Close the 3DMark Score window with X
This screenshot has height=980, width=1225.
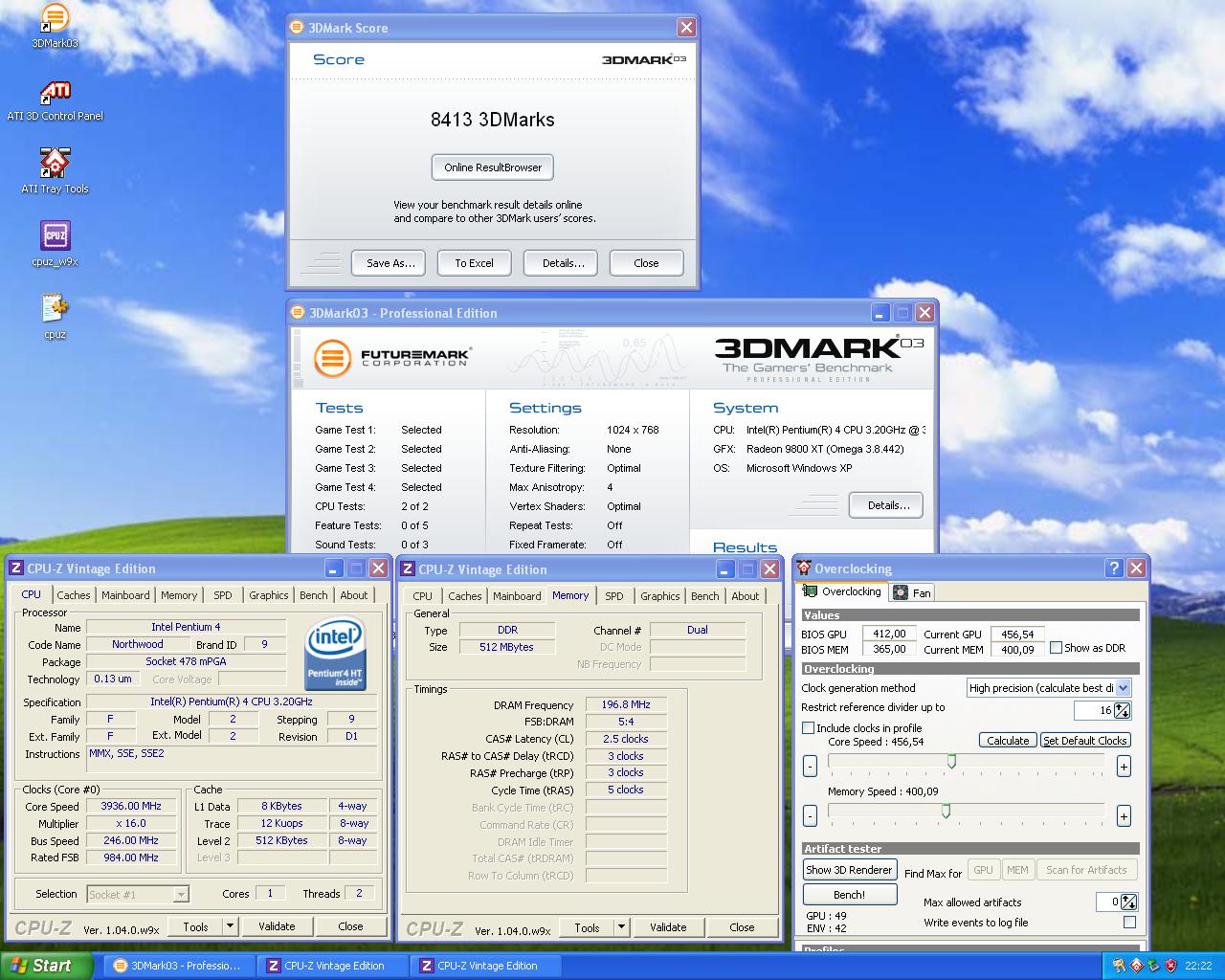686,28
